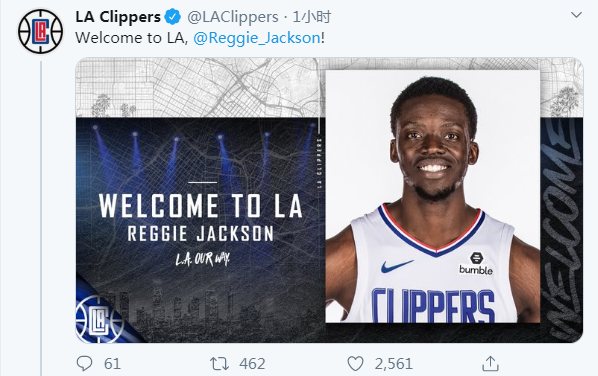Image resolution: width=598 pixels, height=376 pixels.
Task: Click the LA Clippers display name
Action: [118, 17]
